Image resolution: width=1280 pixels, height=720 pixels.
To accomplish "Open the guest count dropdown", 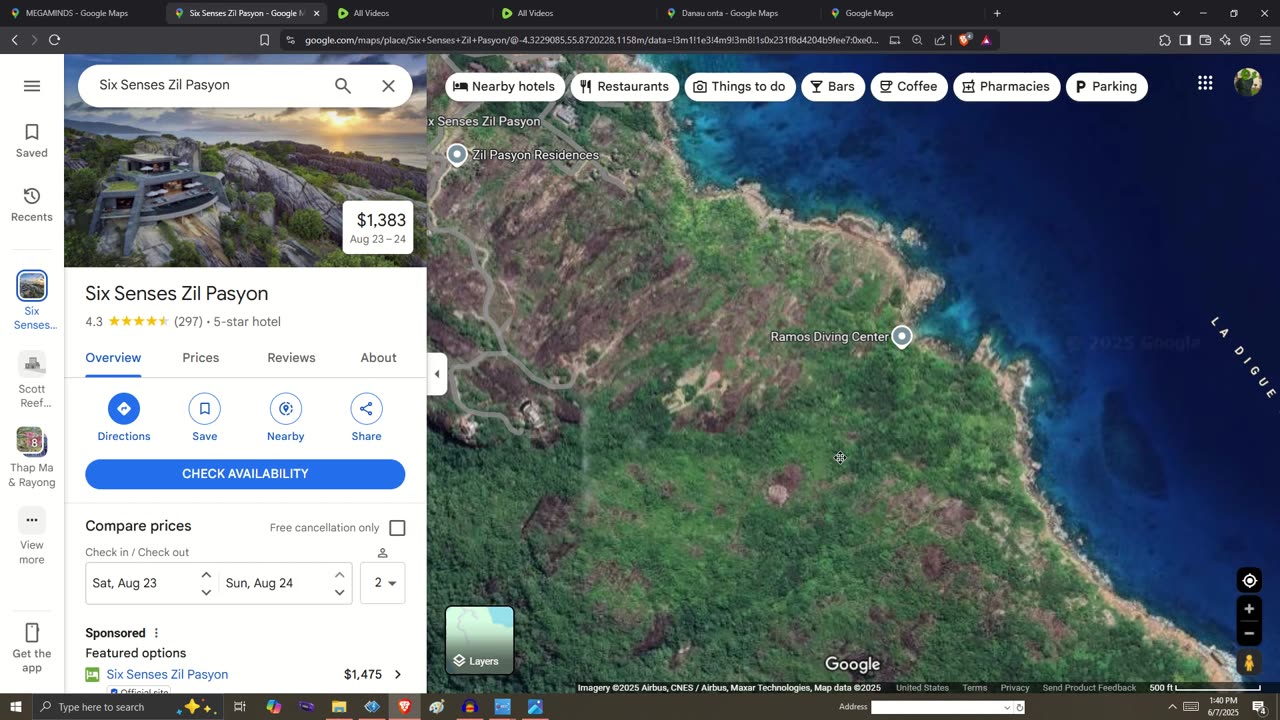I will [383, 583].
